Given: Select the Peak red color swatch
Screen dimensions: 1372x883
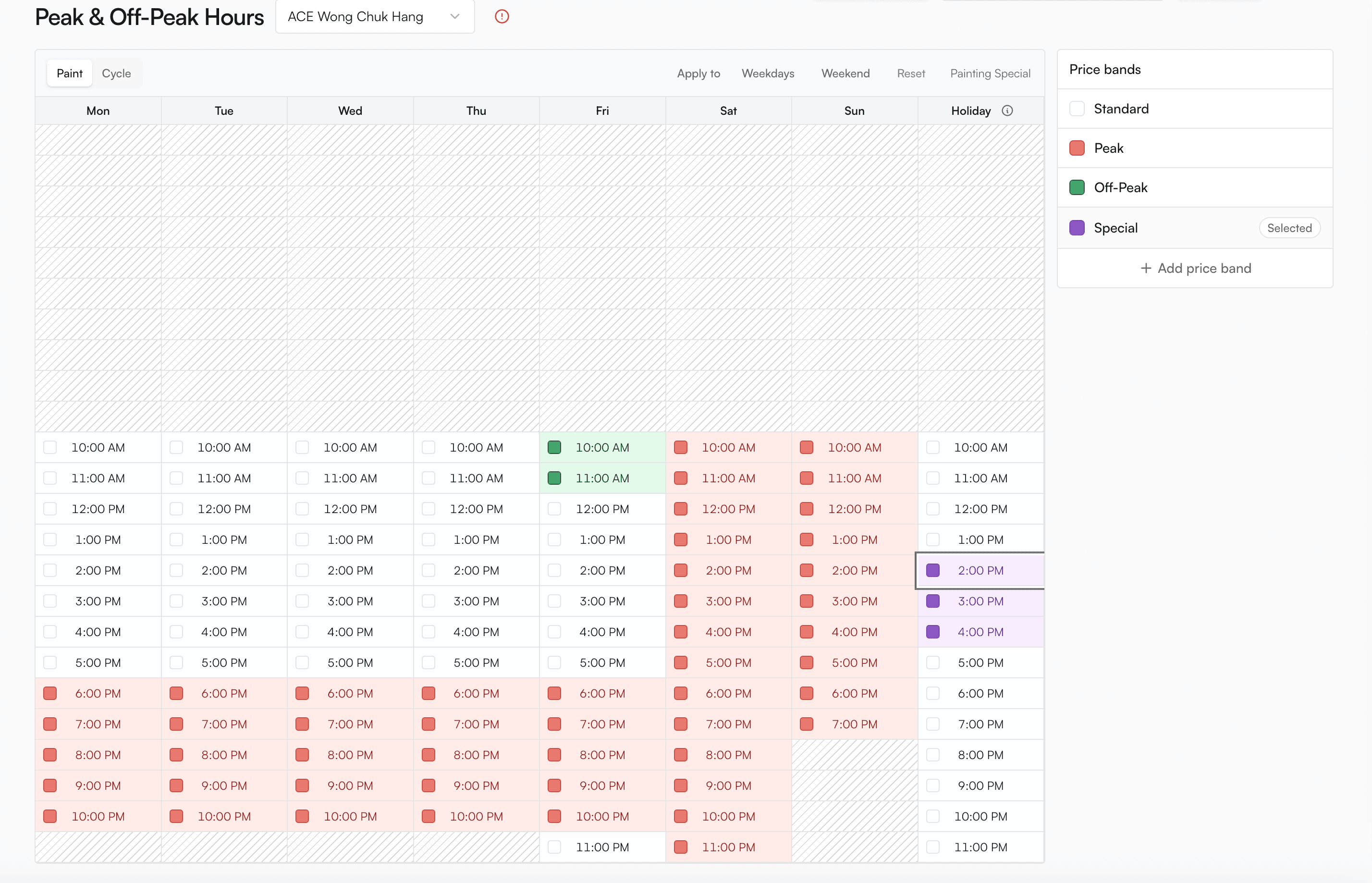Looking at the screenshot, I should tap(1077, 148).
